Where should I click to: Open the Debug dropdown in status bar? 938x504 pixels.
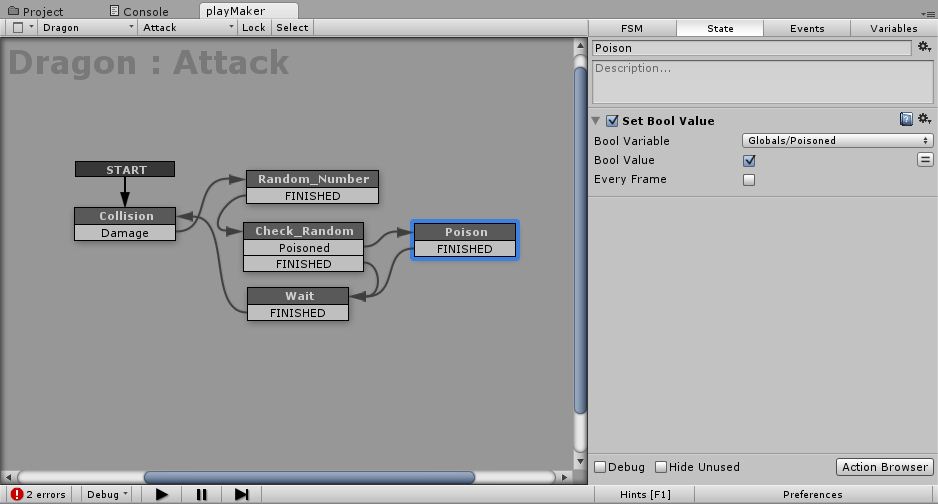pos(108,494)
